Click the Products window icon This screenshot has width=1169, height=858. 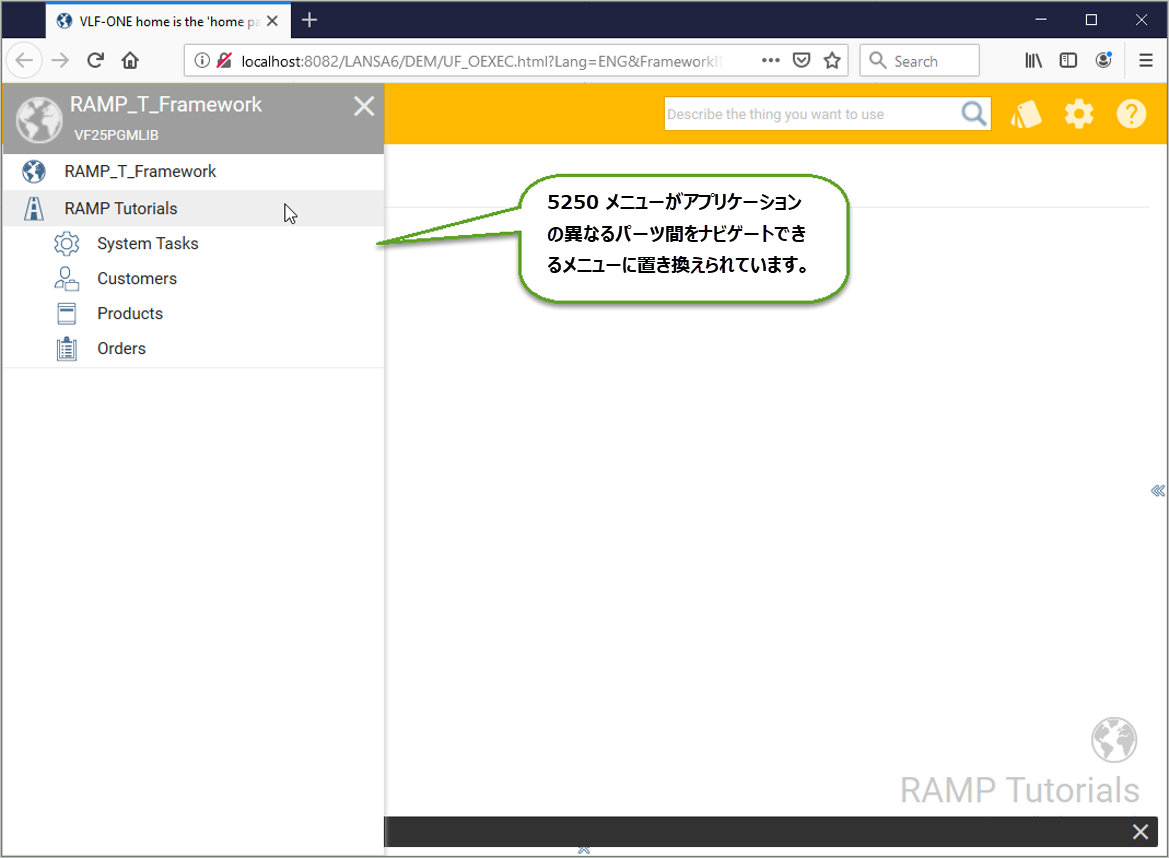(66, 313)
